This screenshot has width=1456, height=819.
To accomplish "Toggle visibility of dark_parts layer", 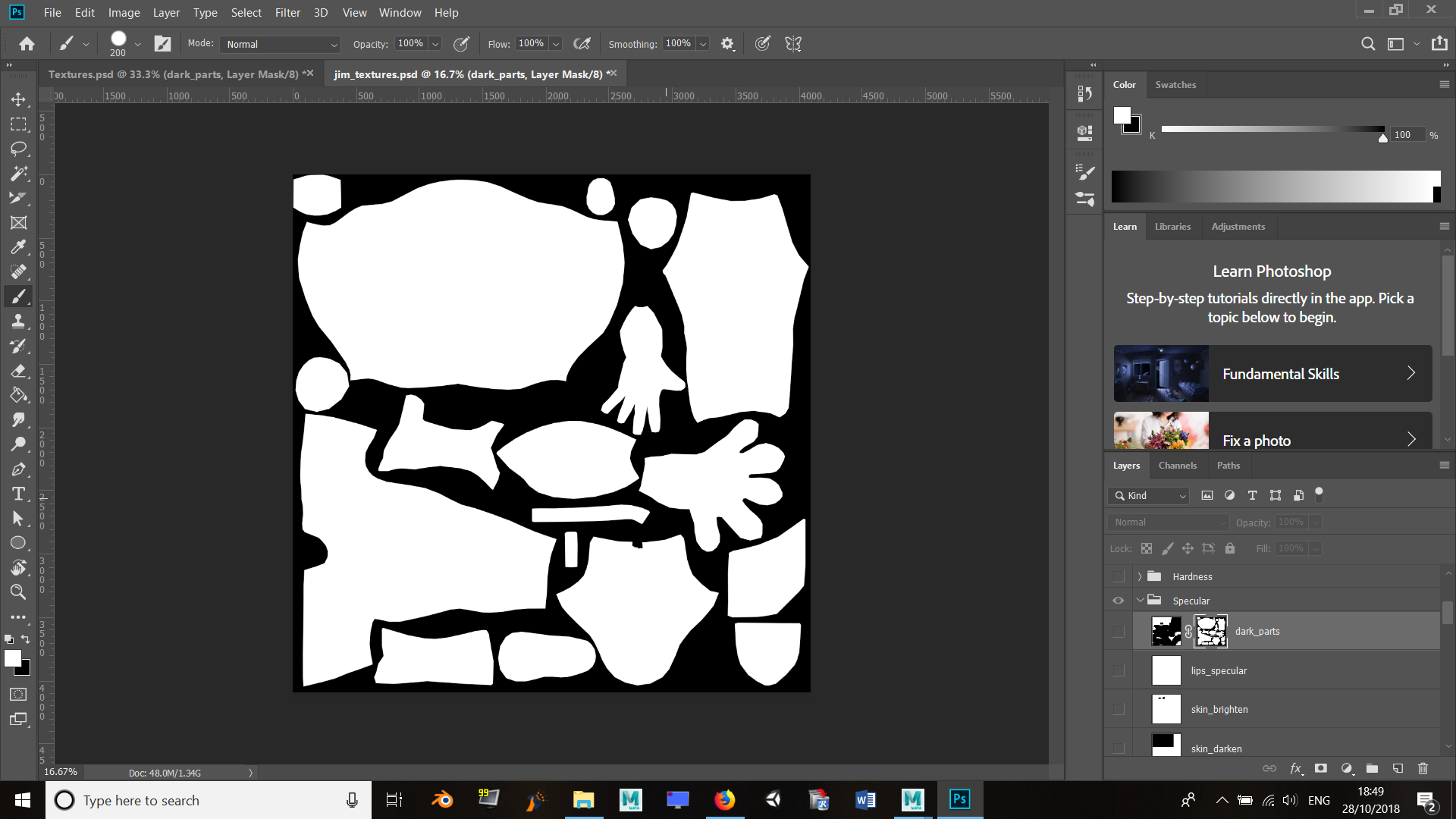I will tap(1119, 630).
